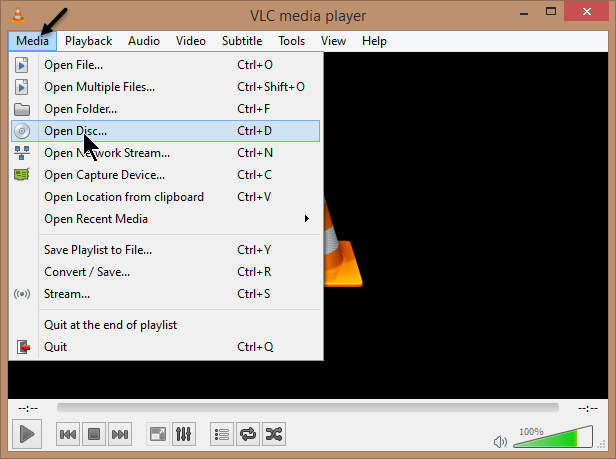Toggle the playlist view
Screen dimensions: 616x459
pyautogui.click(x=222, y=434)
